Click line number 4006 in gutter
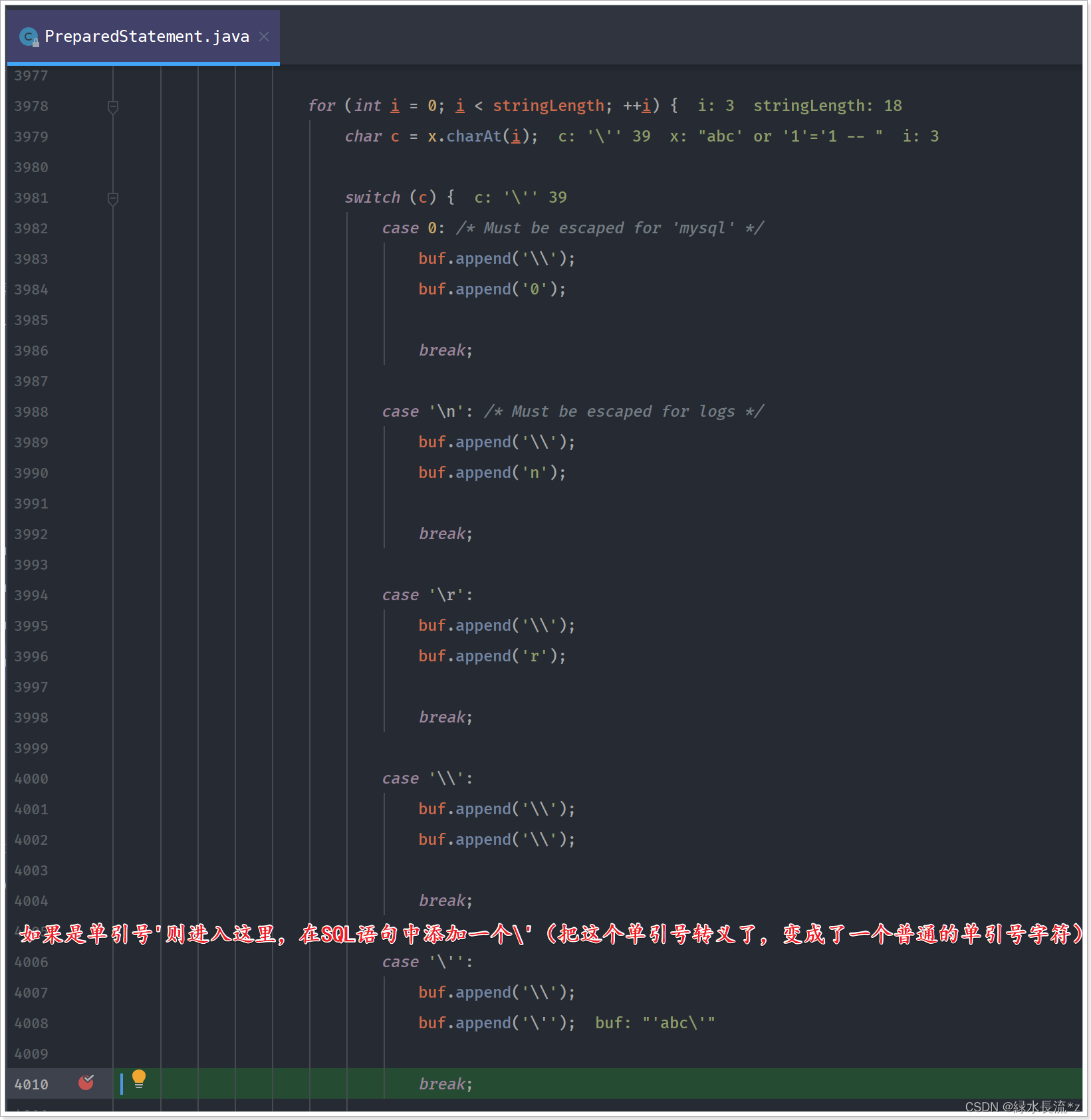This screenshot has width=1091, height=1120. [31, 962]
